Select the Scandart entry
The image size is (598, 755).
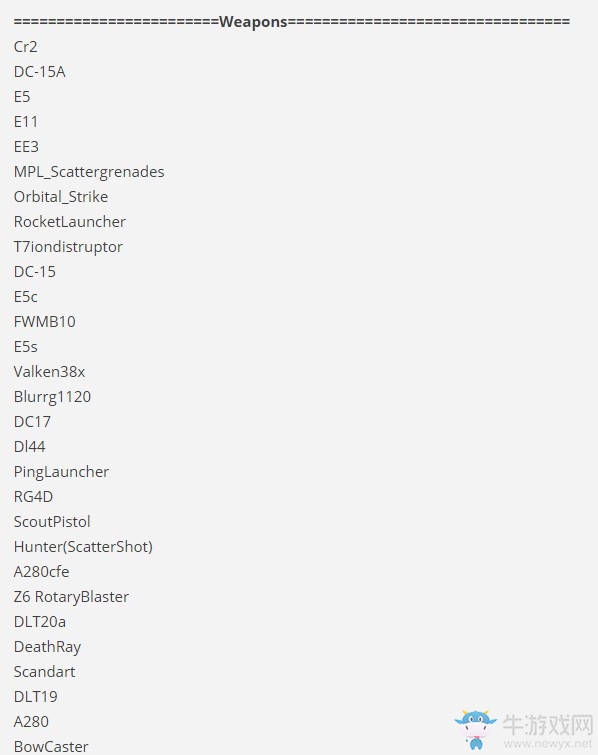(x=44, y=672)
